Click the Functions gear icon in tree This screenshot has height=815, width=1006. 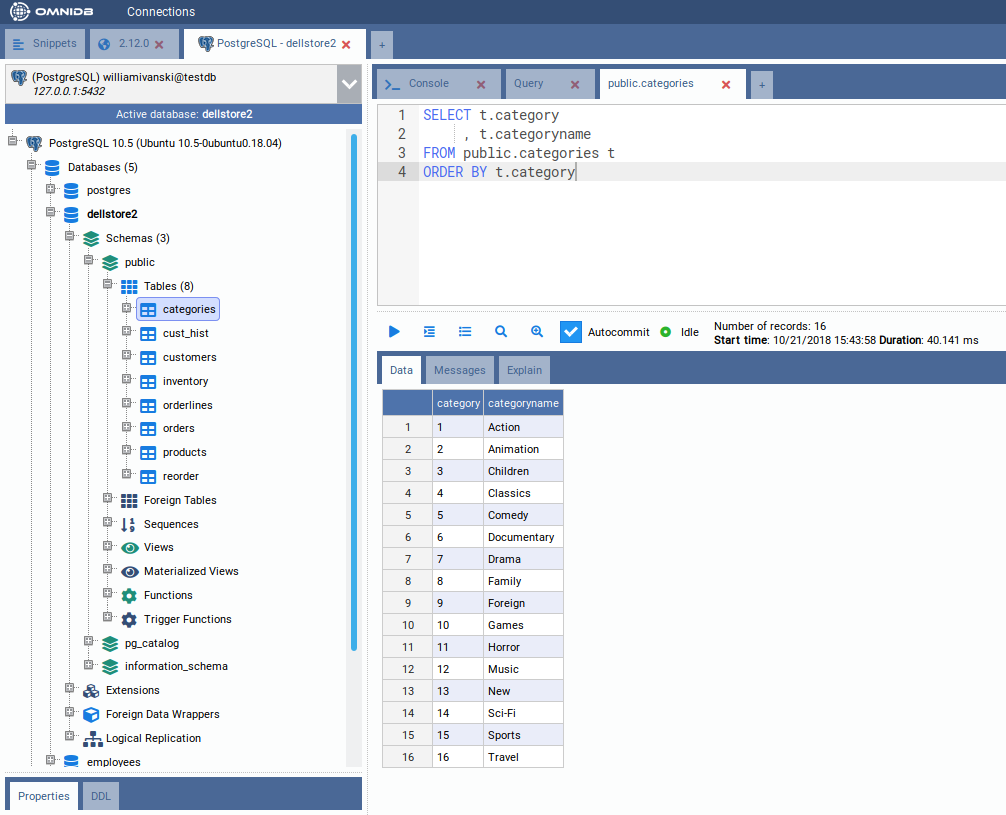coord(129,596)
